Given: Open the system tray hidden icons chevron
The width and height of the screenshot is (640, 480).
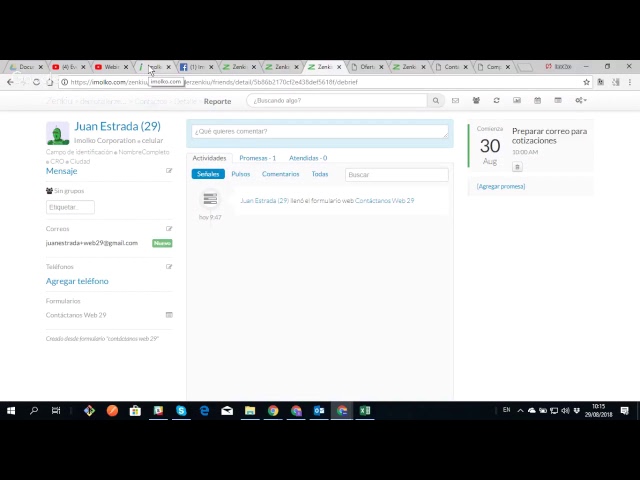Looking at the screenshot, I should [520, 411].
